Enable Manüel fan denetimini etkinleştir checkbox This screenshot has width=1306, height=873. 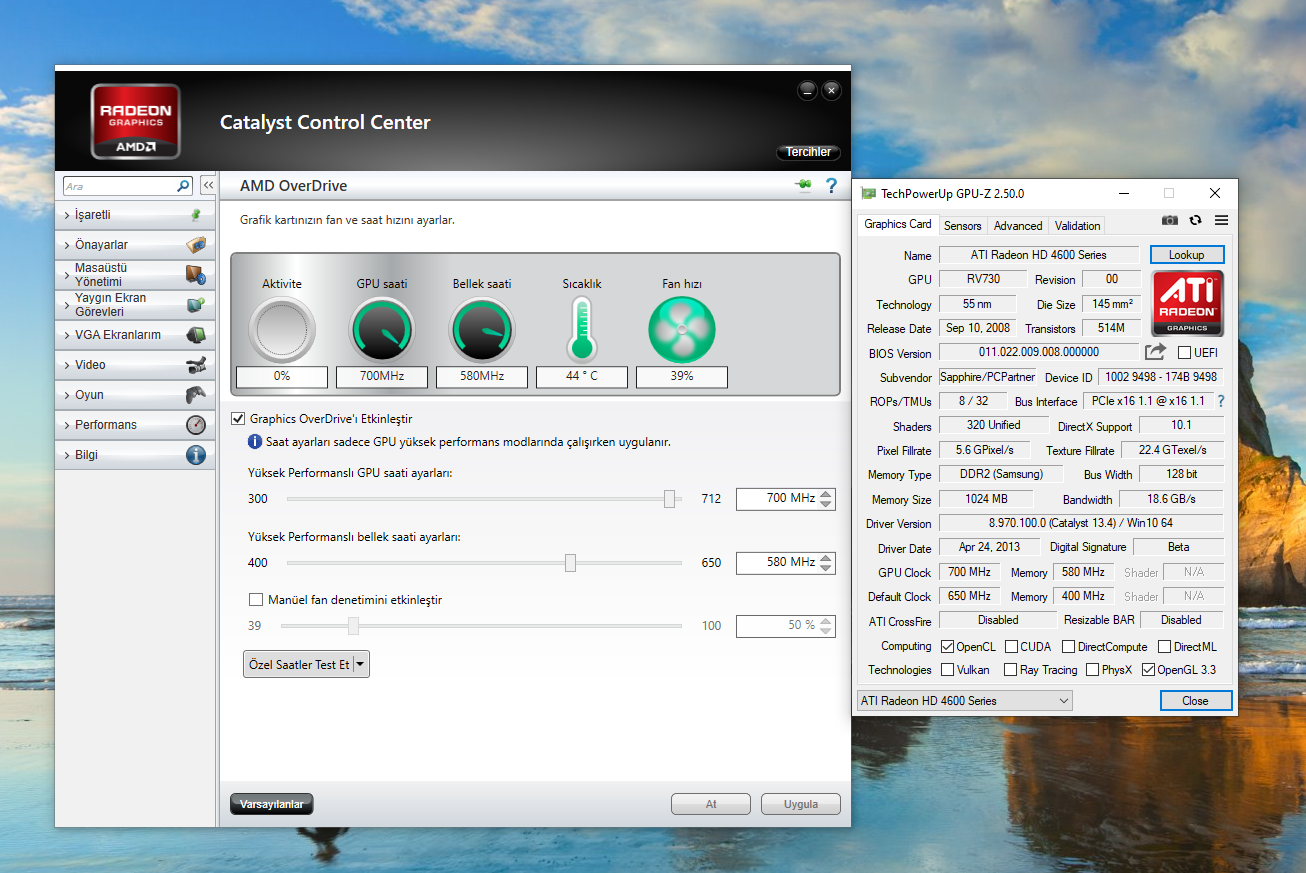(x=255, y=600)
